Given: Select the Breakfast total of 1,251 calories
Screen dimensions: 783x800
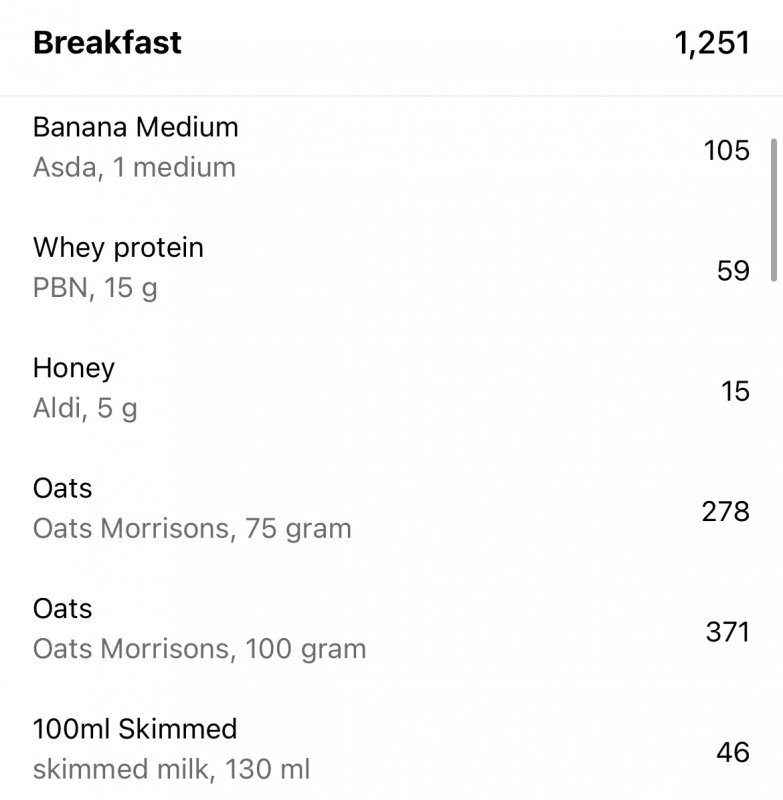Looking at the screenshot, I should 712,43.
